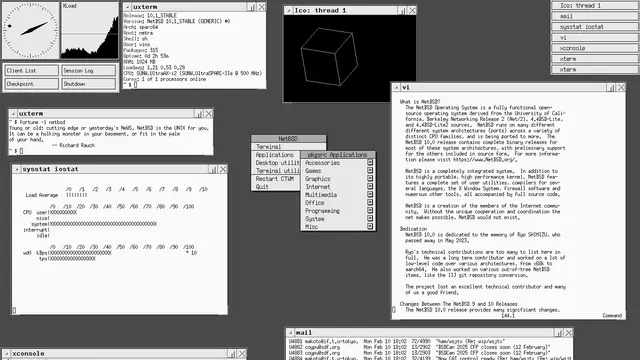
Task: Expand the Accessories submenu arrow
Action: (370, 162)
